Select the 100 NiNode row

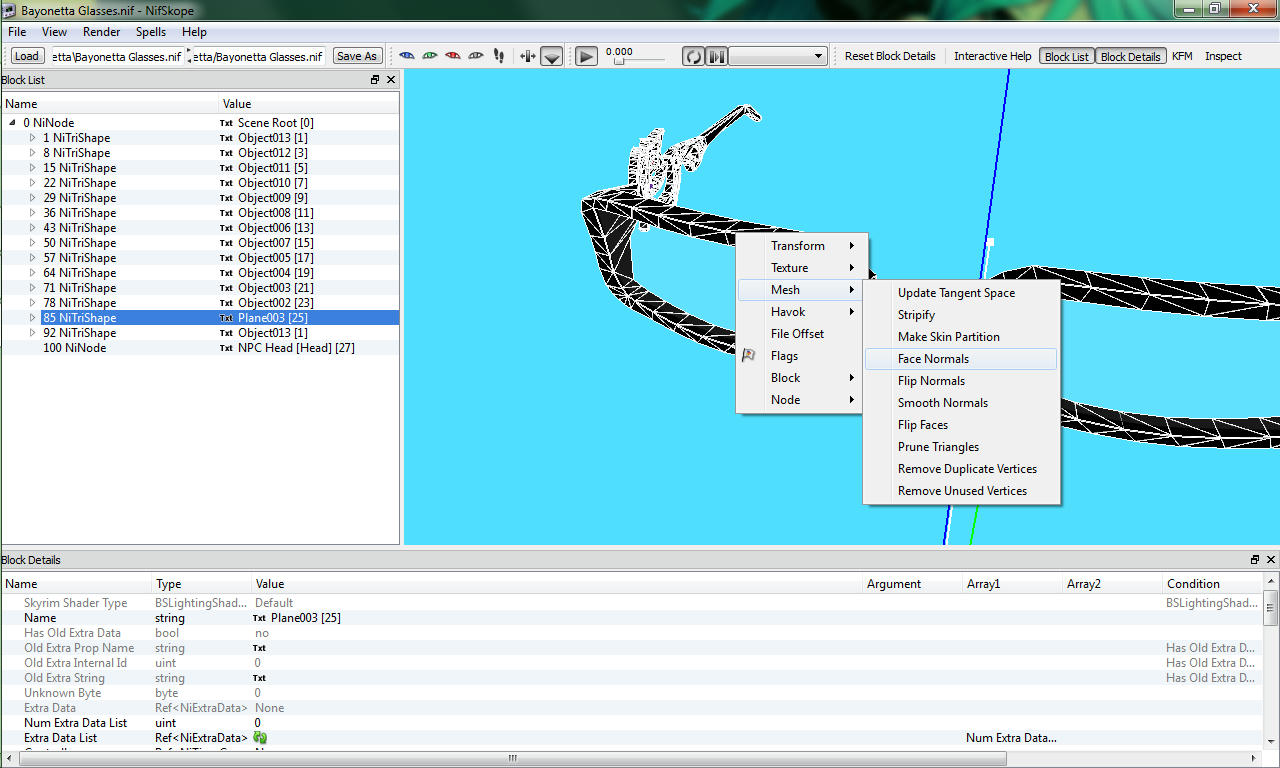coord(200,348)
